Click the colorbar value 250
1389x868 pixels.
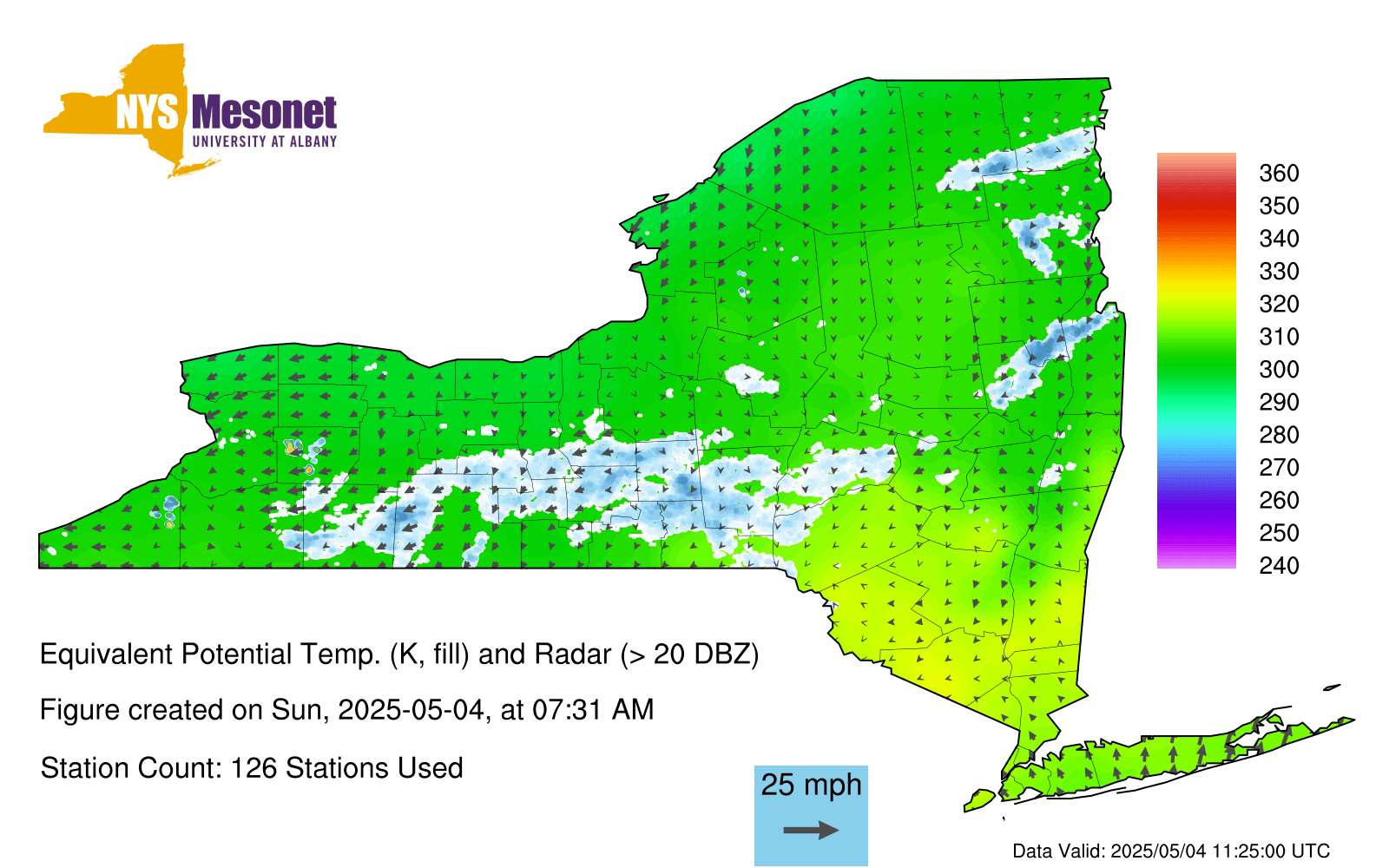(x=1279, y=533)
